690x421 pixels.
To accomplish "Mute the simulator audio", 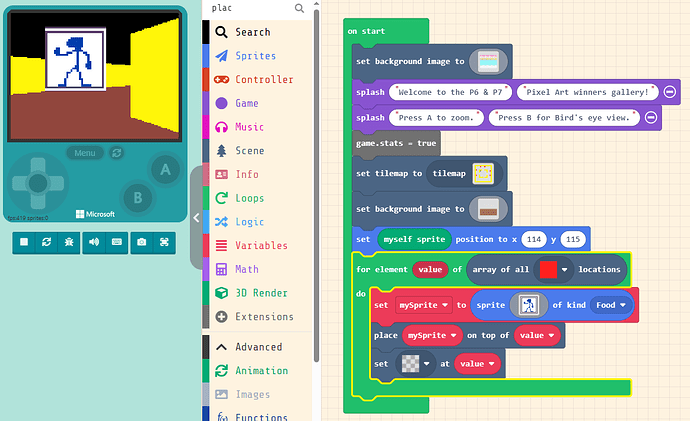I will point(94,242).
